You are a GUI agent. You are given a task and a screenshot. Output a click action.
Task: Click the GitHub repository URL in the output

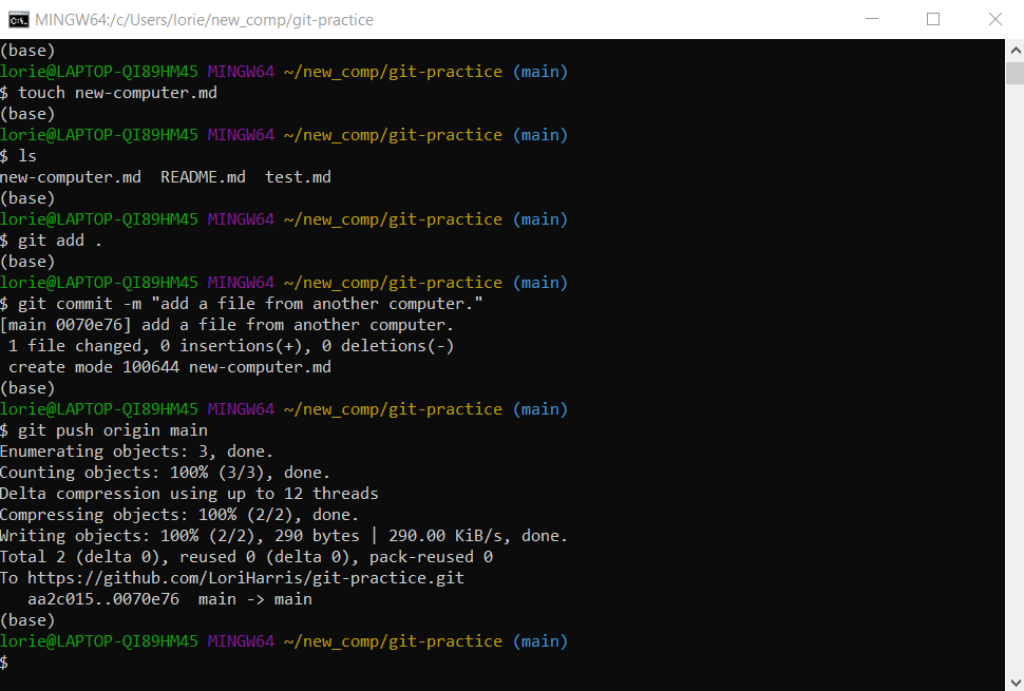[x=245, y=578]
